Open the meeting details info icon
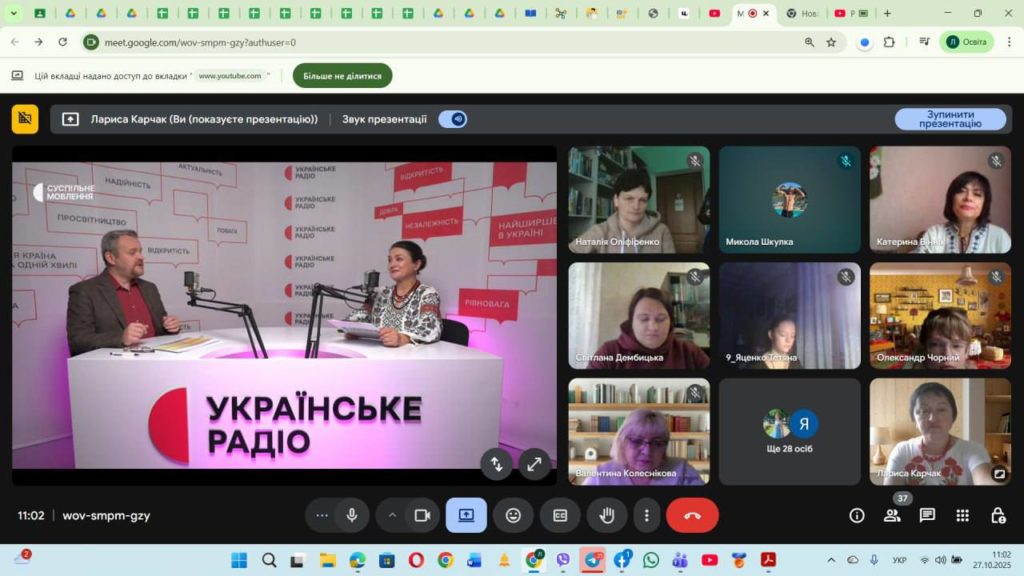 857,515
